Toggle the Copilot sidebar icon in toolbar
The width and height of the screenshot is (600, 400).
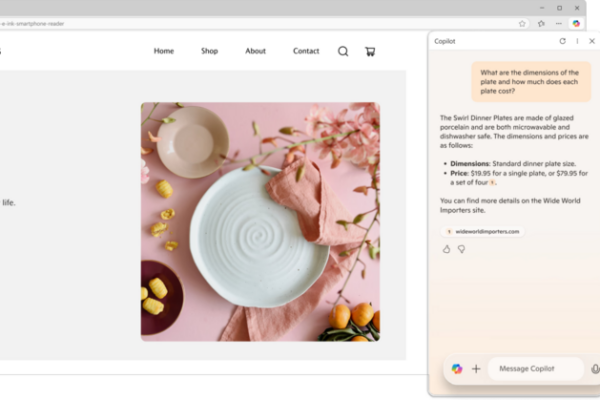click(576, 24)
